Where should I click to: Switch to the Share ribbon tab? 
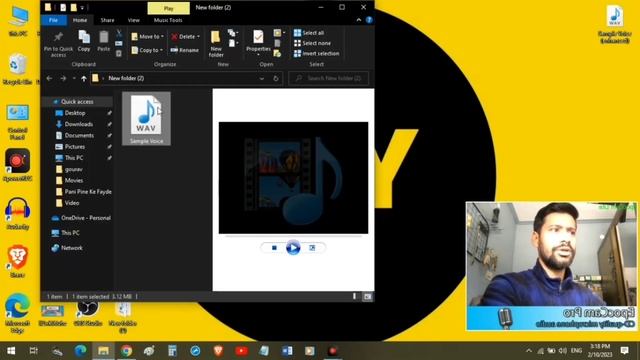tap(107, 20)
